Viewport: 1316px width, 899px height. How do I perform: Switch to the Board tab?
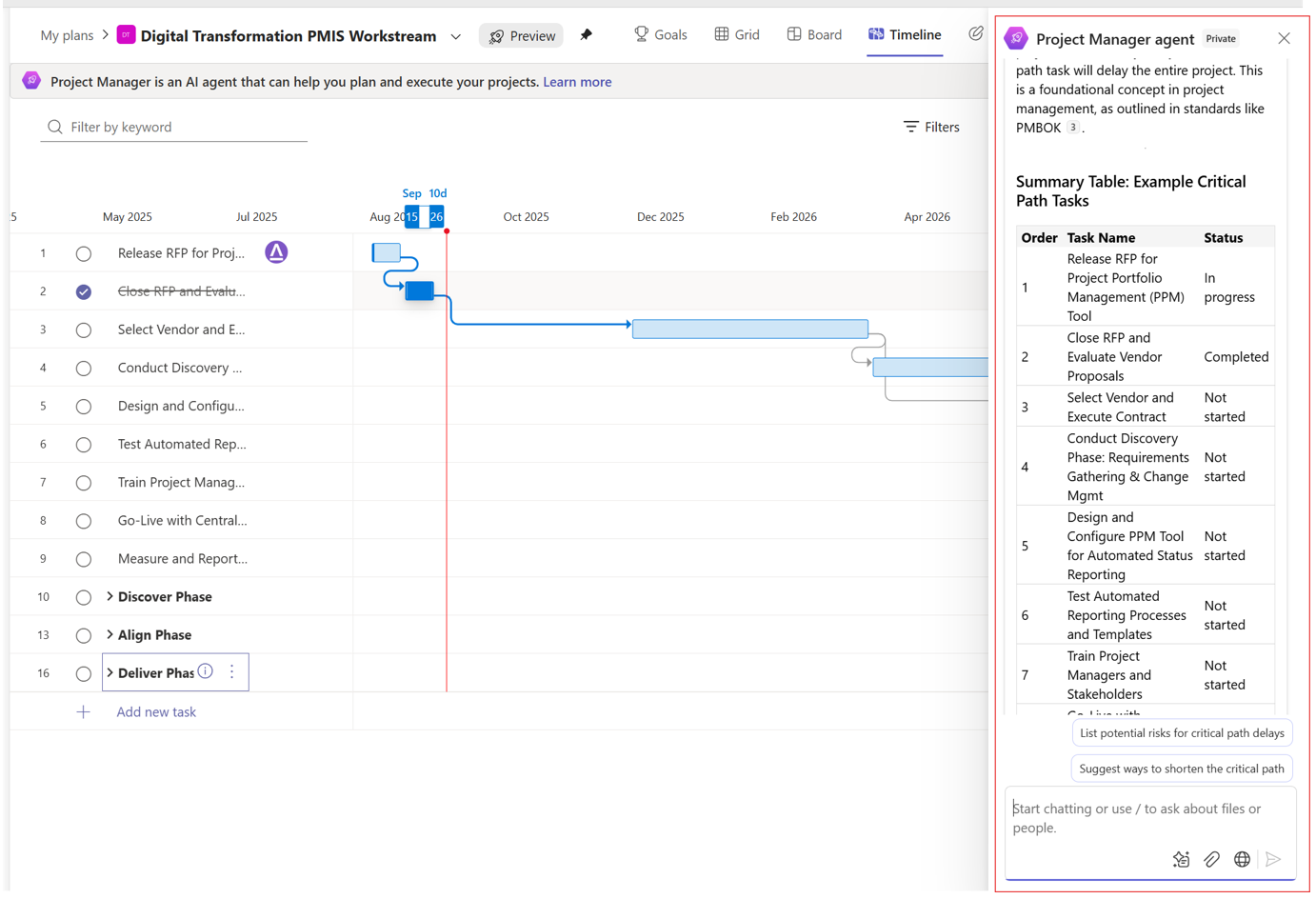[814, 34]
